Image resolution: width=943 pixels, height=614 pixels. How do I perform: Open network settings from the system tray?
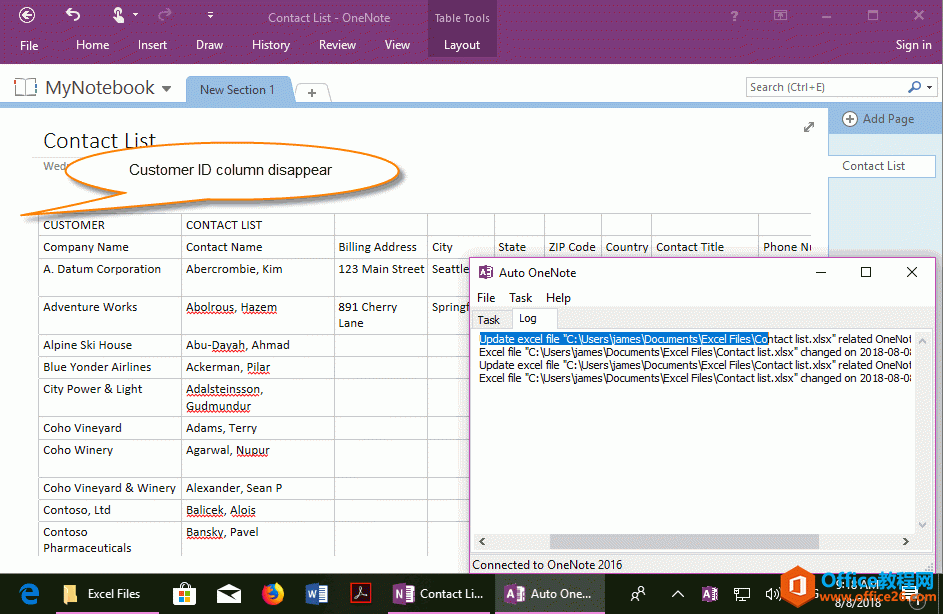741,593
